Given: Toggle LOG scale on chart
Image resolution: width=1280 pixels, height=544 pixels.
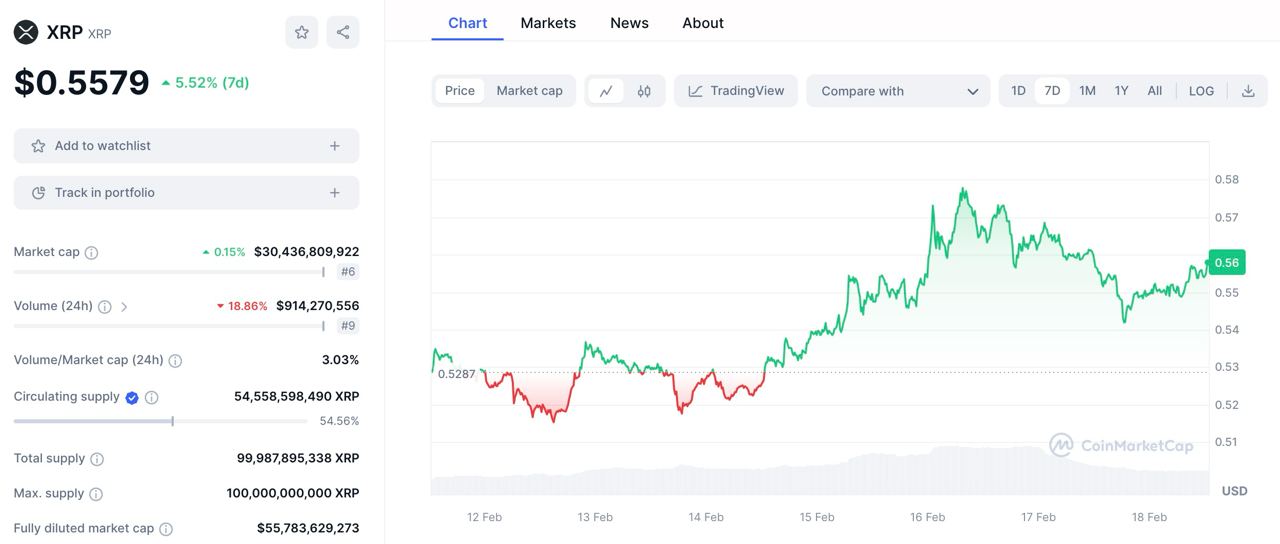Looking at the screenshot, I should [1201, 91].
